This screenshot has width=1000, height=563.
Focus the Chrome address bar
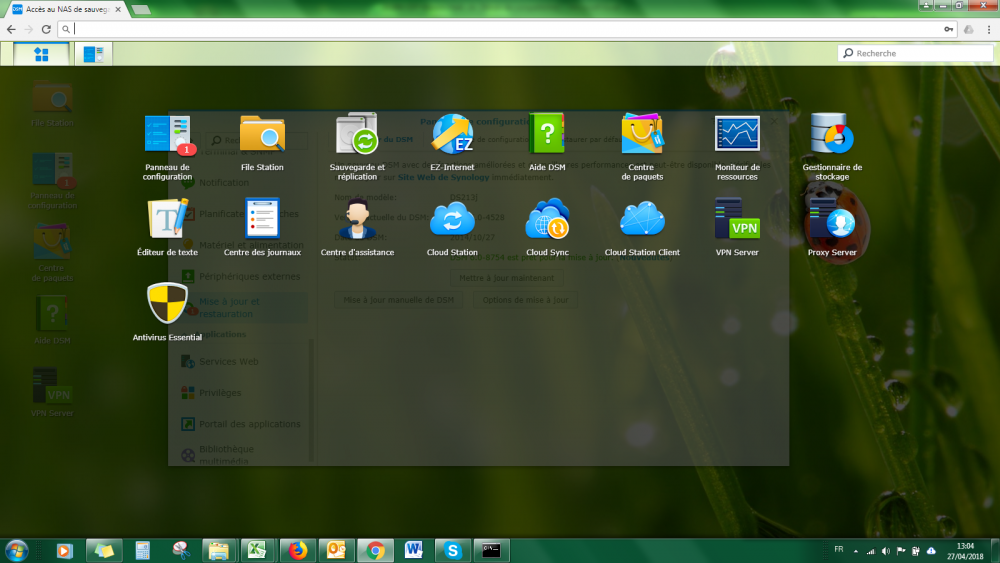pos(500,29)
